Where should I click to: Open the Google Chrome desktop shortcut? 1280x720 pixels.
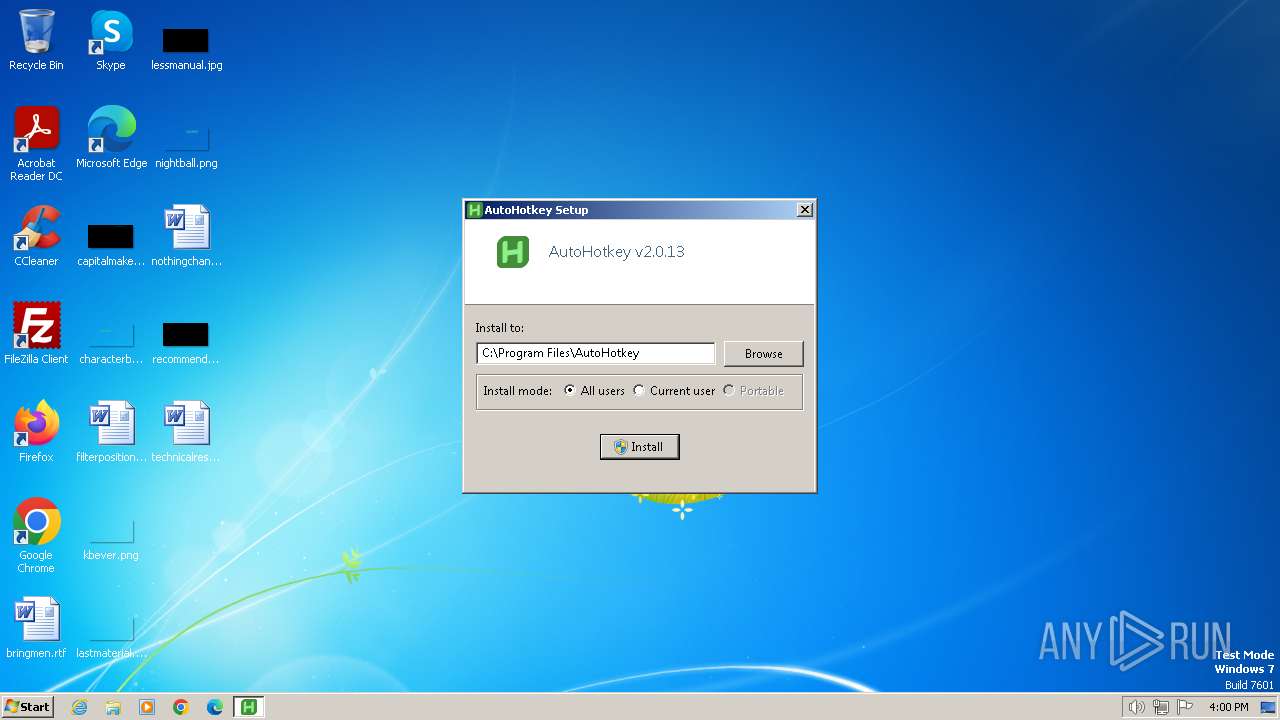coord(36,536)
